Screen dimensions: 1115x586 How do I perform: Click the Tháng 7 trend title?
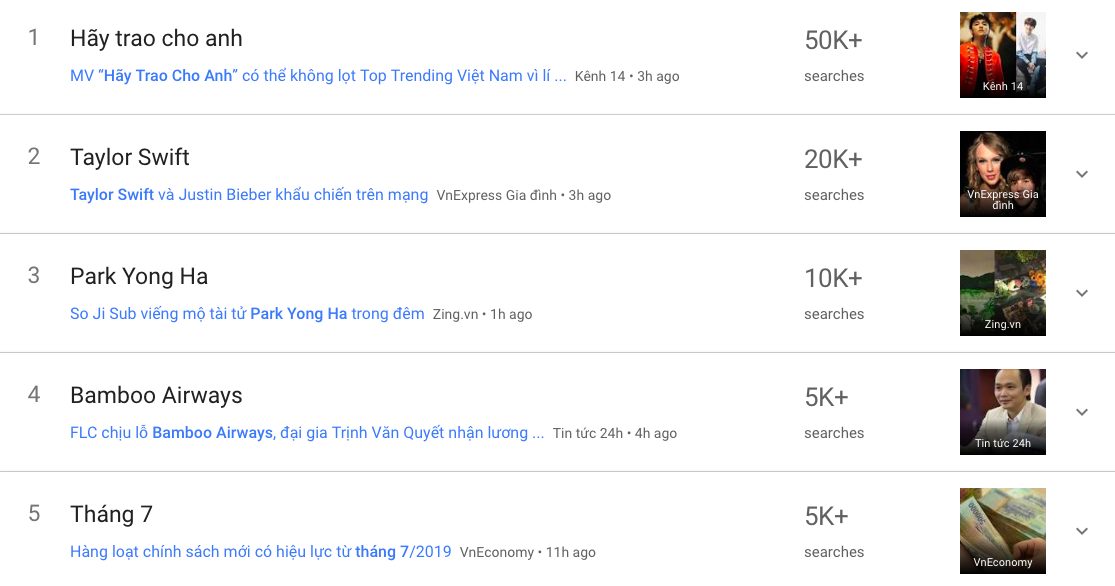111,515
